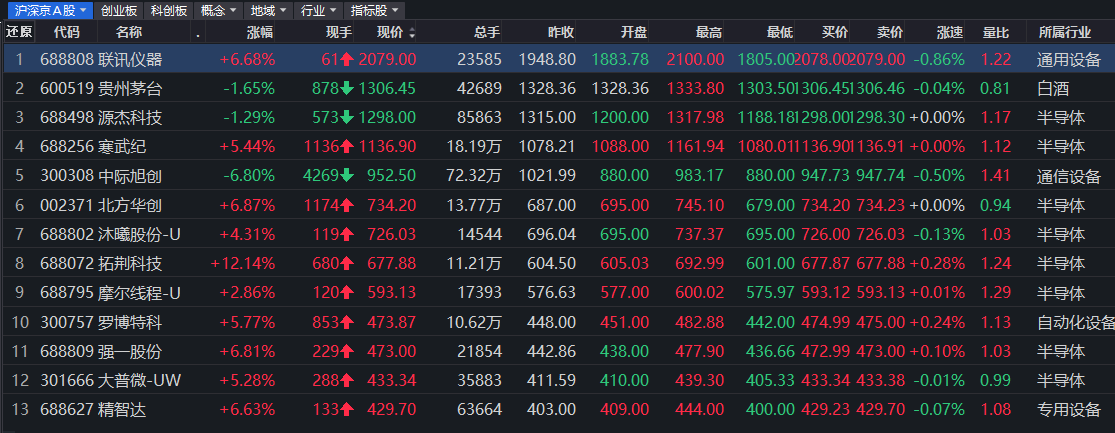Sort by the 名称 column header
Viewport: 1115px width, 433px height.
pos(129,32)
